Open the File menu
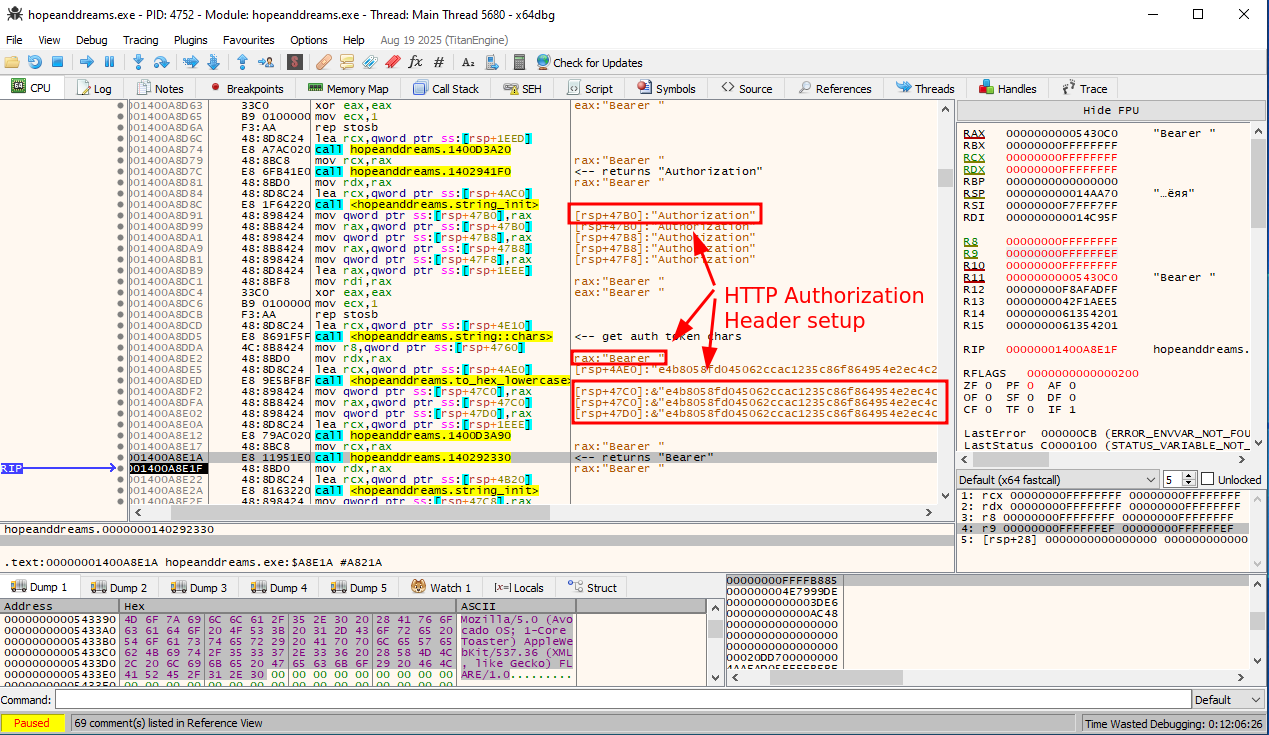Viewport: 1269px width, 735px height. tap(14, 40)
